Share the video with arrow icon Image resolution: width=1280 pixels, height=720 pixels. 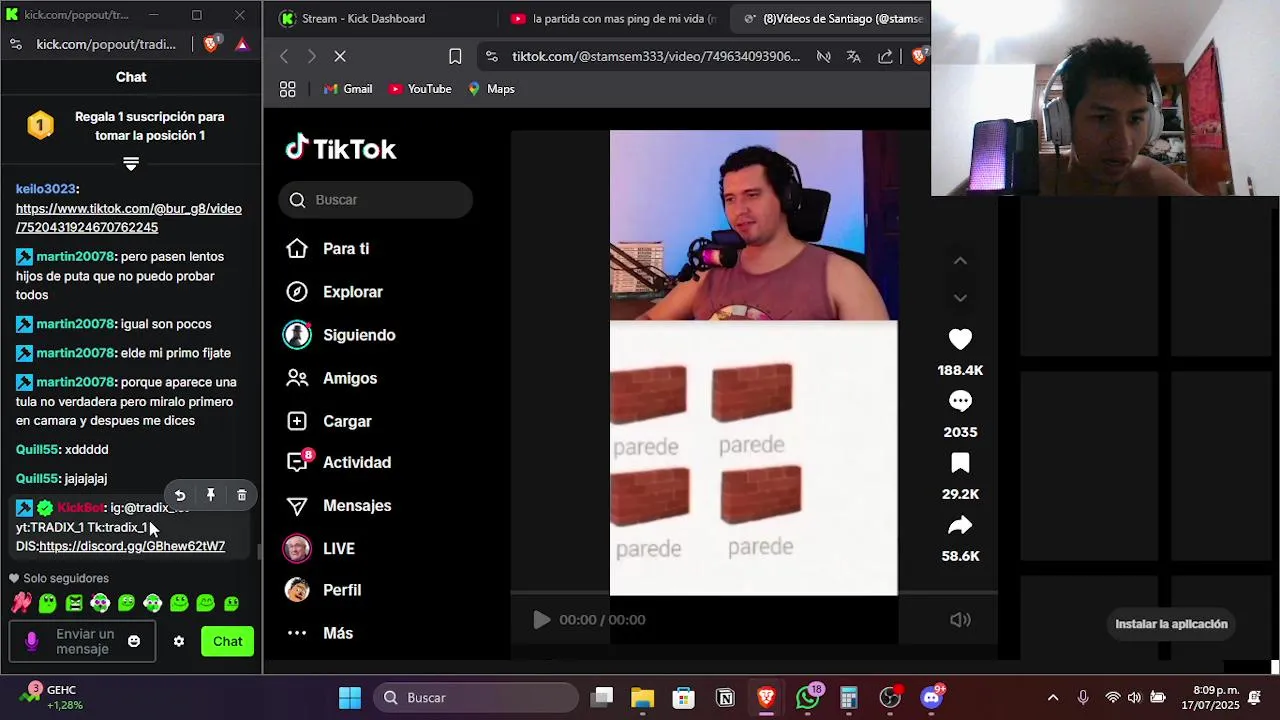pos(960,525)
